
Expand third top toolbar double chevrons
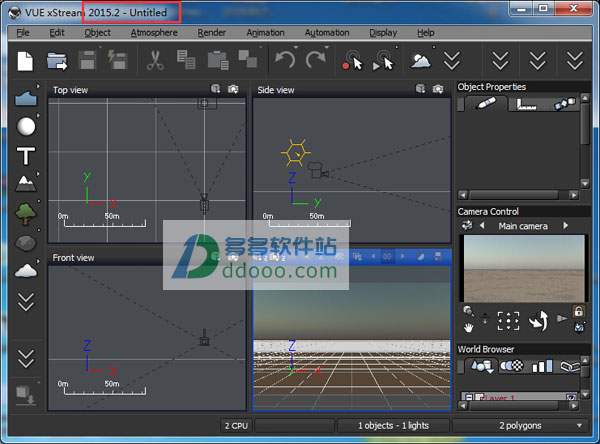click(538, 60)
